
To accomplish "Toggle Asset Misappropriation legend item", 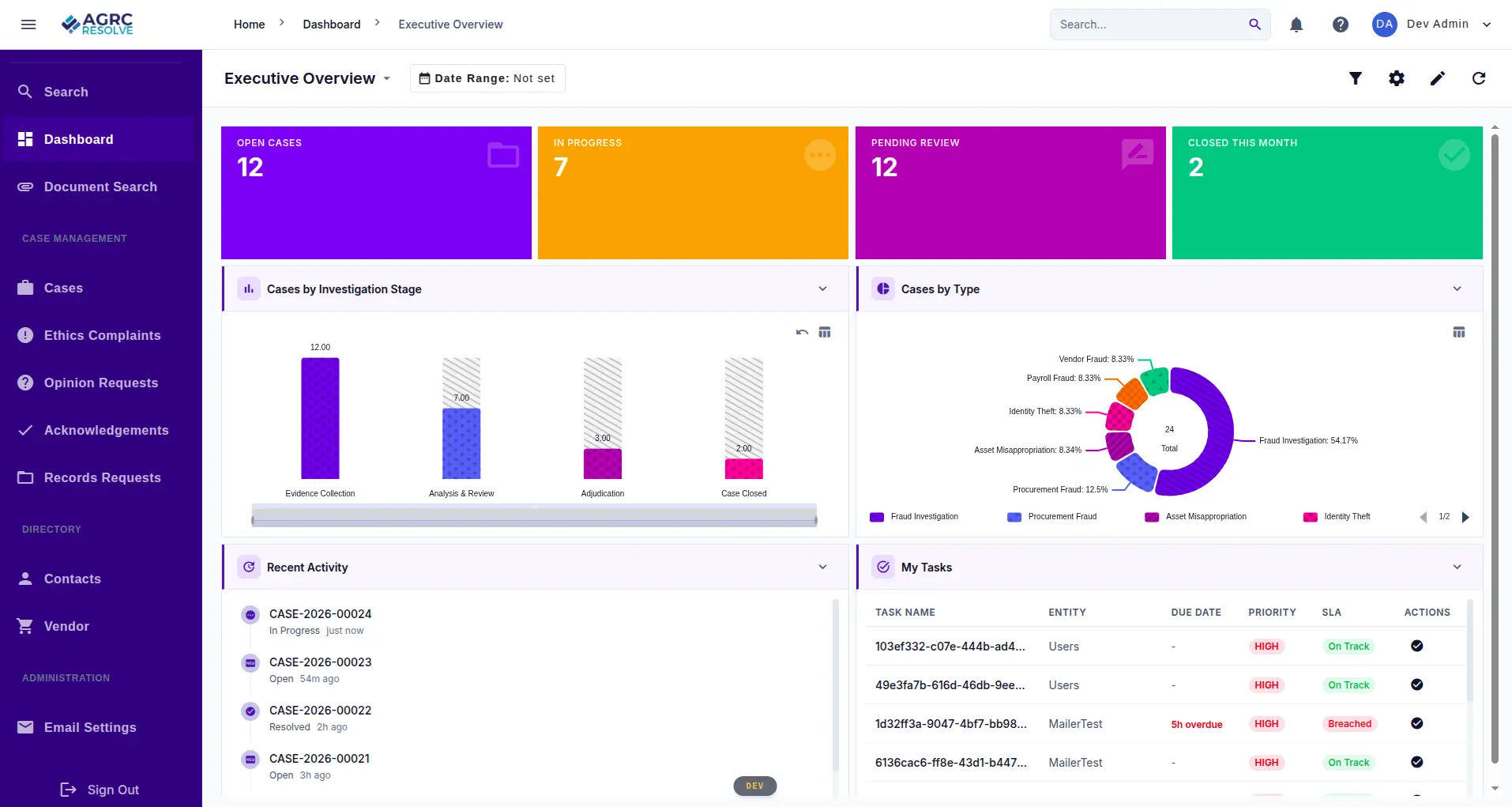I will point(1196,517).
